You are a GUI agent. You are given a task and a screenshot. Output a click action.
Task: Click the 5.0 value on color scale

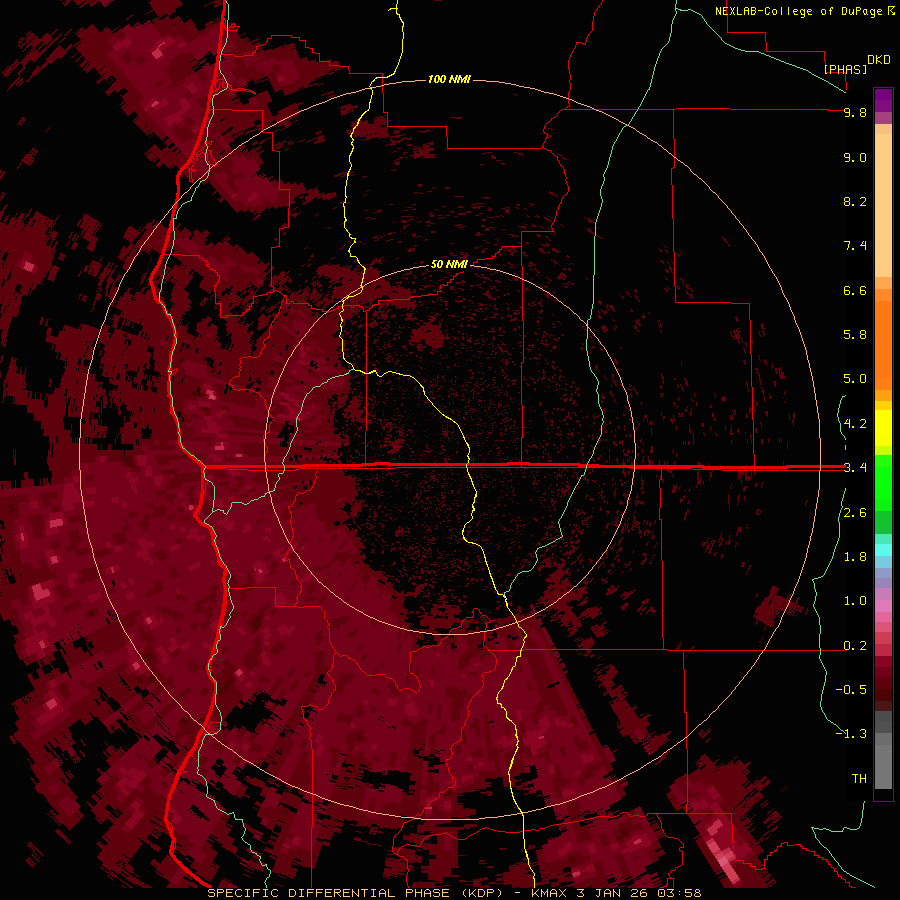(855, 379)
